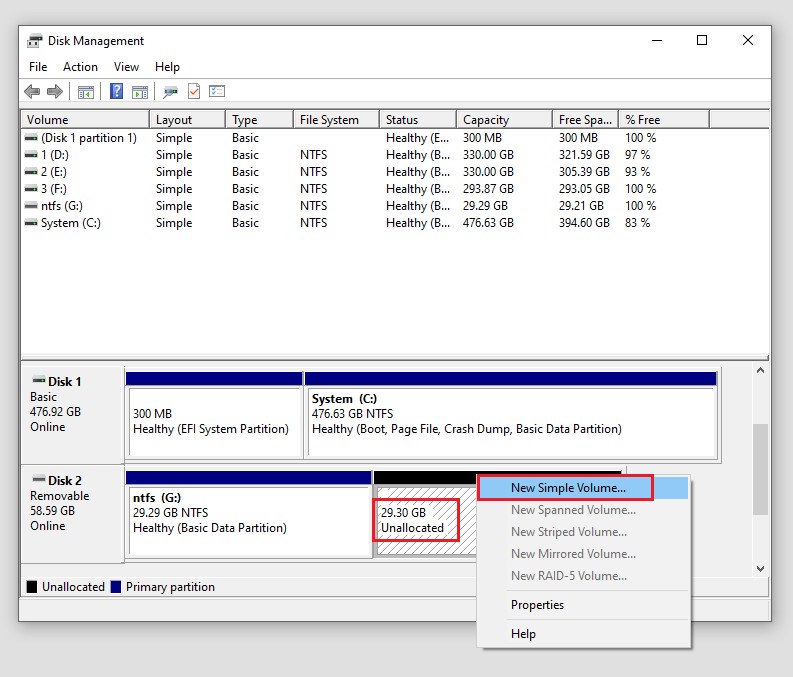The width and height of the screenshot is (793, 677).
Task: Sort volumes by Capacity column header
Action: [486, 120]
